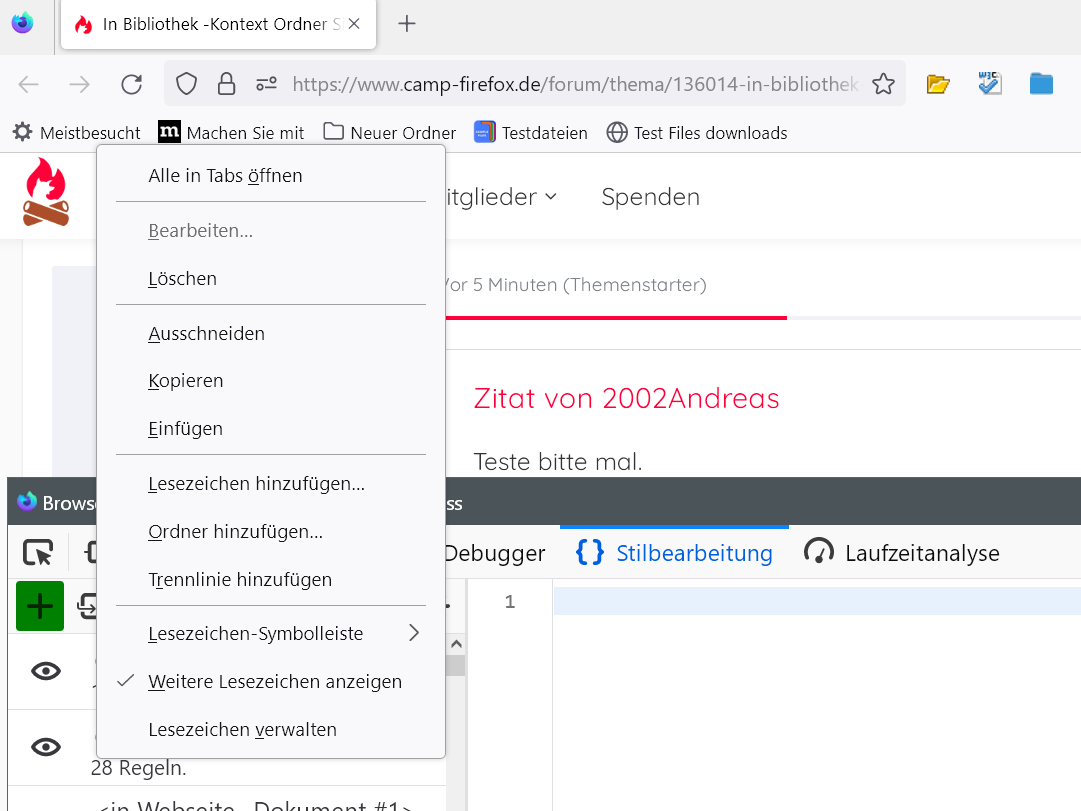
Task: Open the Meistbesucht bookmarks dropdown
Action: [76, 133]
